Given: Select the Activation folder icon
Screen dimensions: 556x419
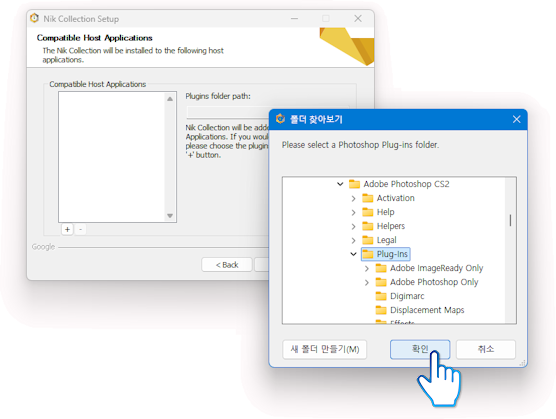Looking at the screenshot, I should click(x=368, y=198).
